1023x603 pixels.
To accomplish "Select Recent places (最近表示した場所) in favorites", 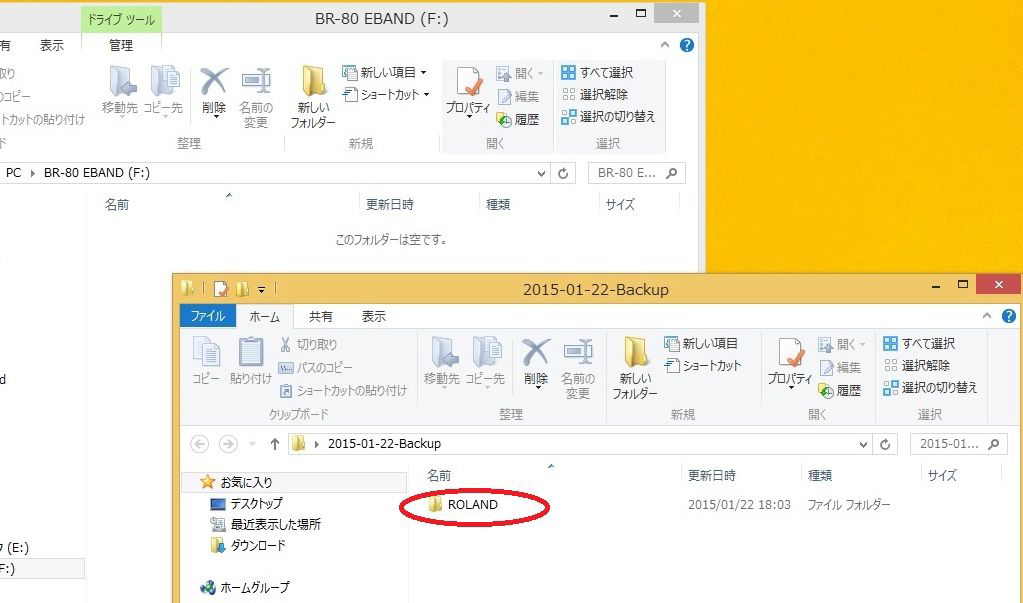I will tap(266, 525).
